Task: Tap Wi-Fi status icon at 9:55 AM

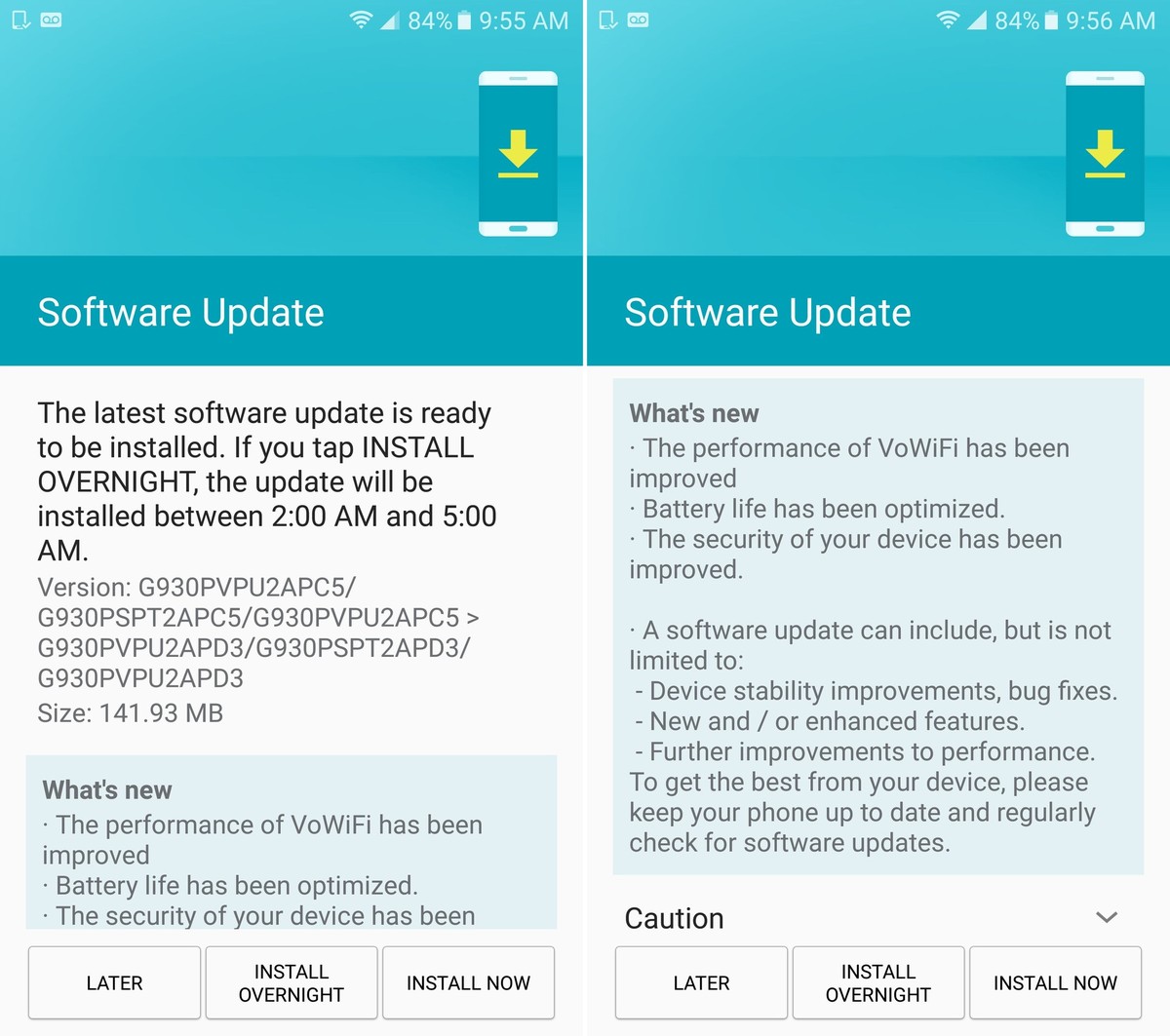Action: (x=361, y=19)
